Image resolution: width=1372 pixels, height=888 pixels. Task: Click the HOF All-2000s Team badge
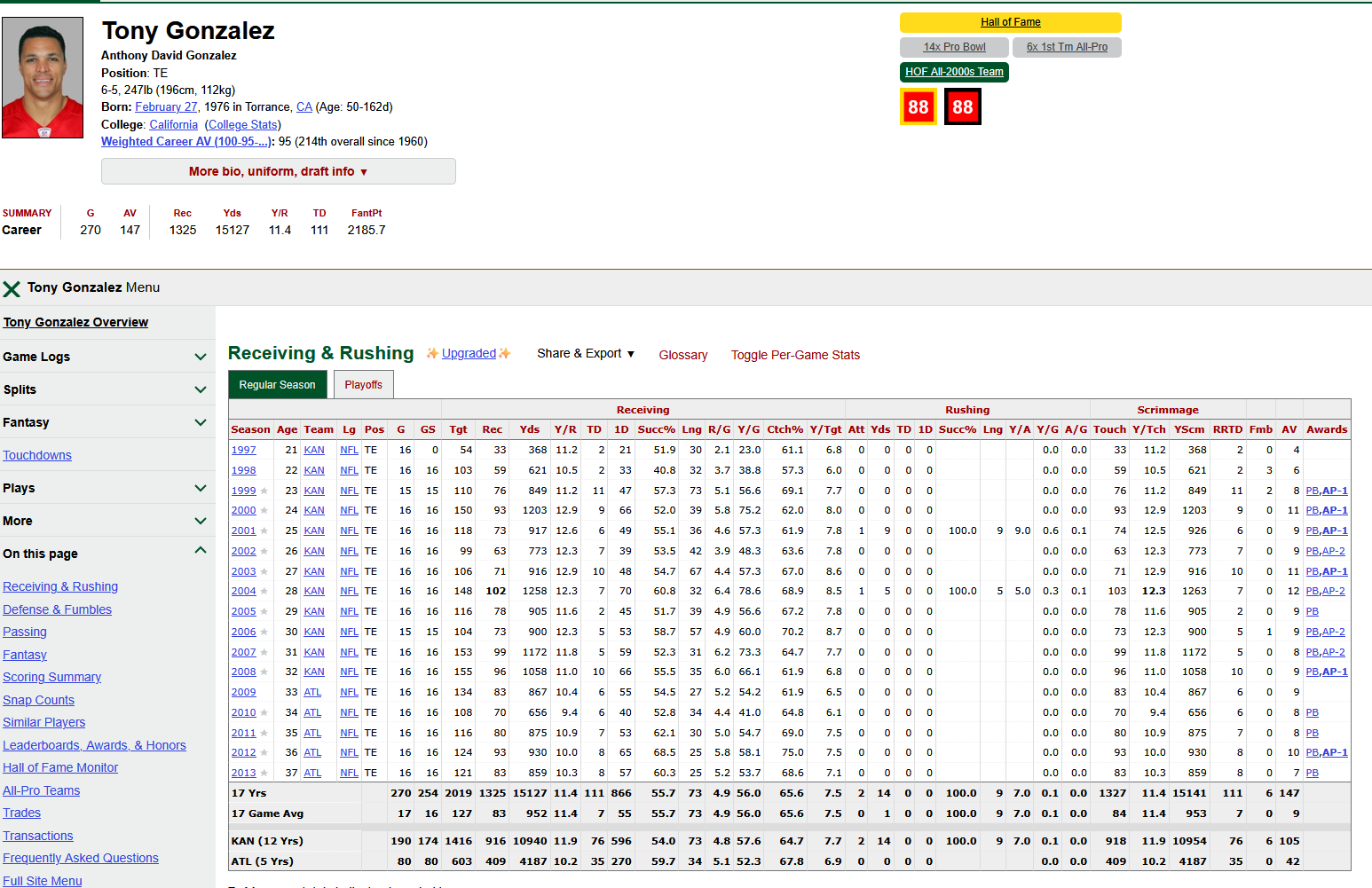coord(954,72)
